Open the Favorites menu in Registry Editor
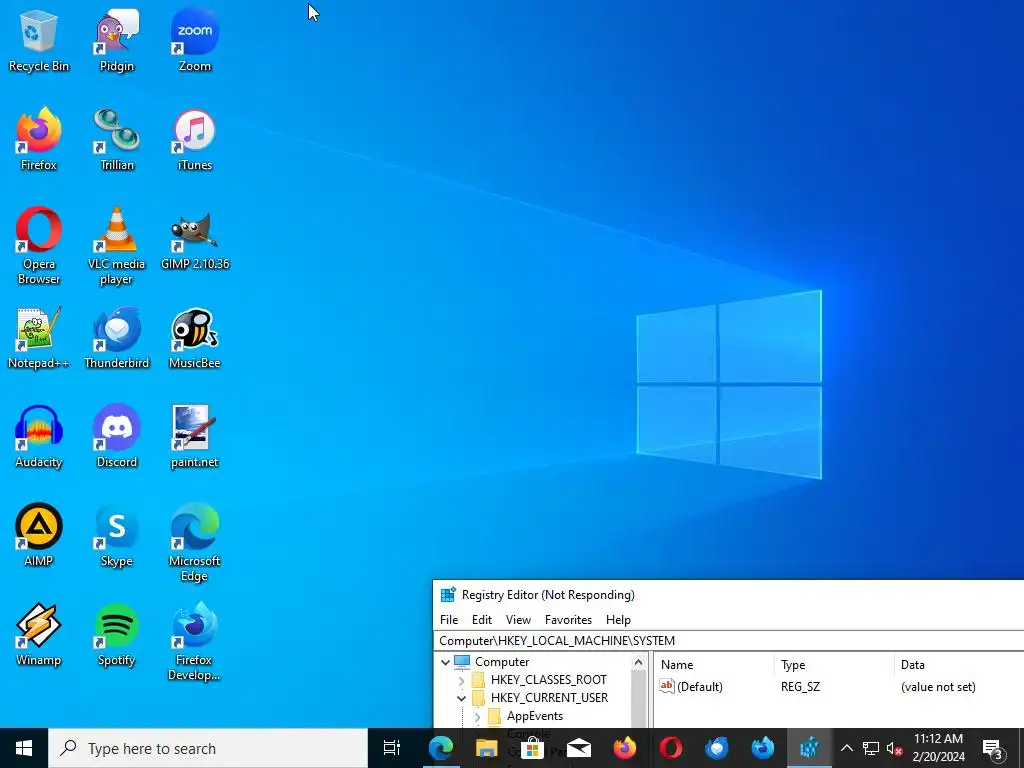Image resolution: width=1024 pixels, height=768 pixels. [x=568, y=620]
